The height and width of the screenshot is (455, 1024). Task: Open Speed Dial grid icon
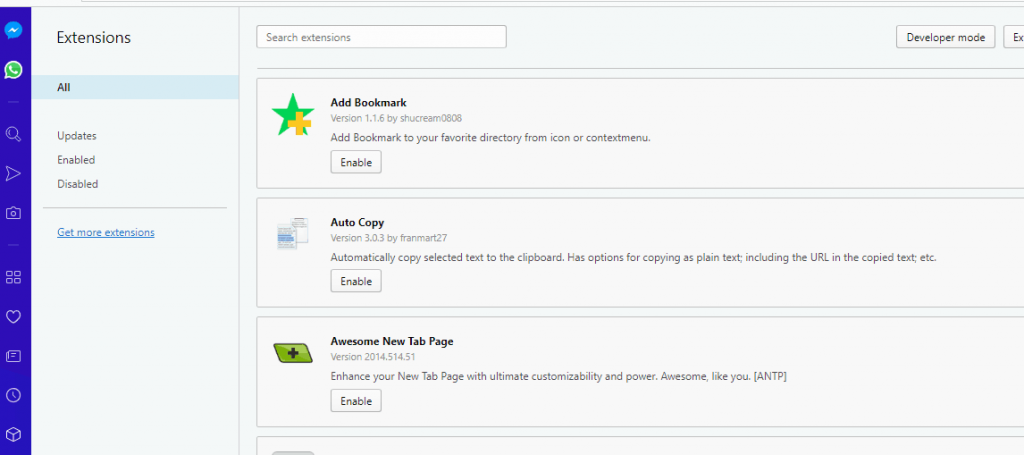pyautogui.click(x=13, y=277)
